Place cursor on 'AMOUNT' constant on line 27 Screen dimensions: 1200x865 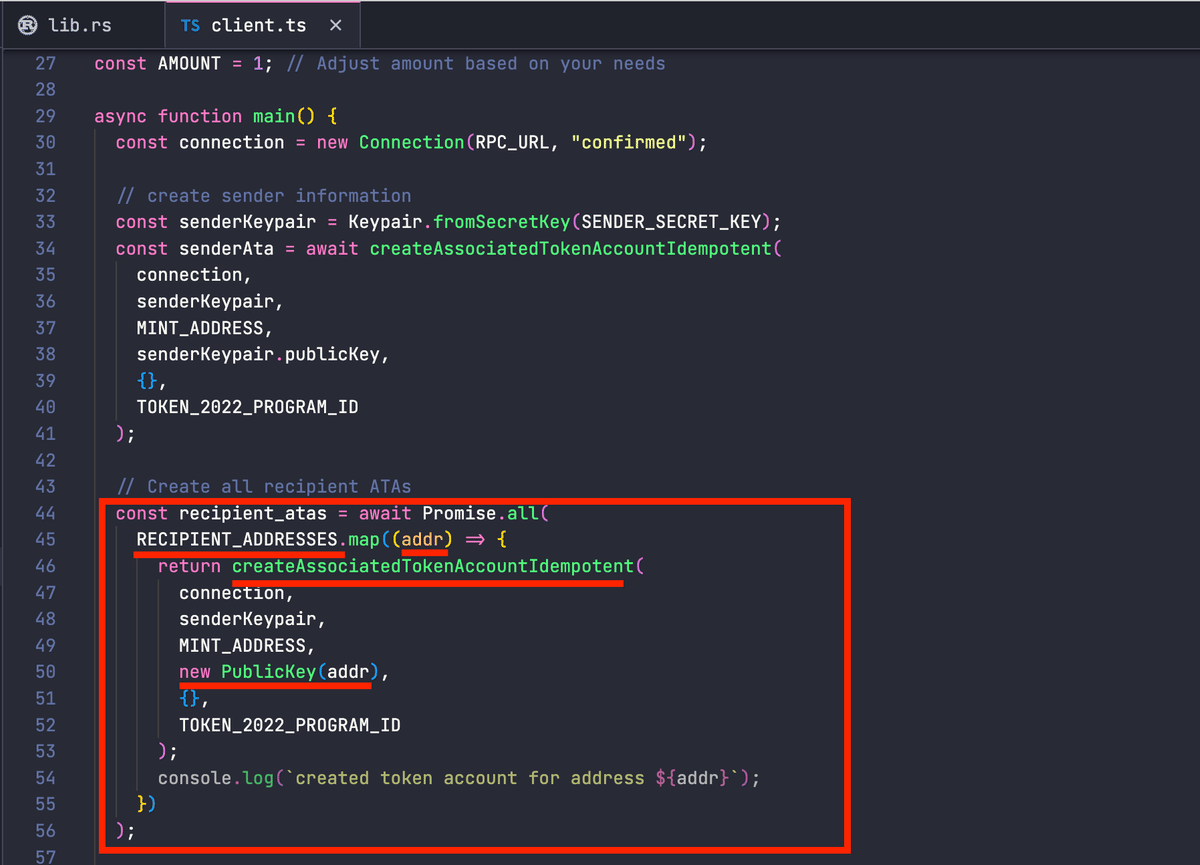click(189, 63)
